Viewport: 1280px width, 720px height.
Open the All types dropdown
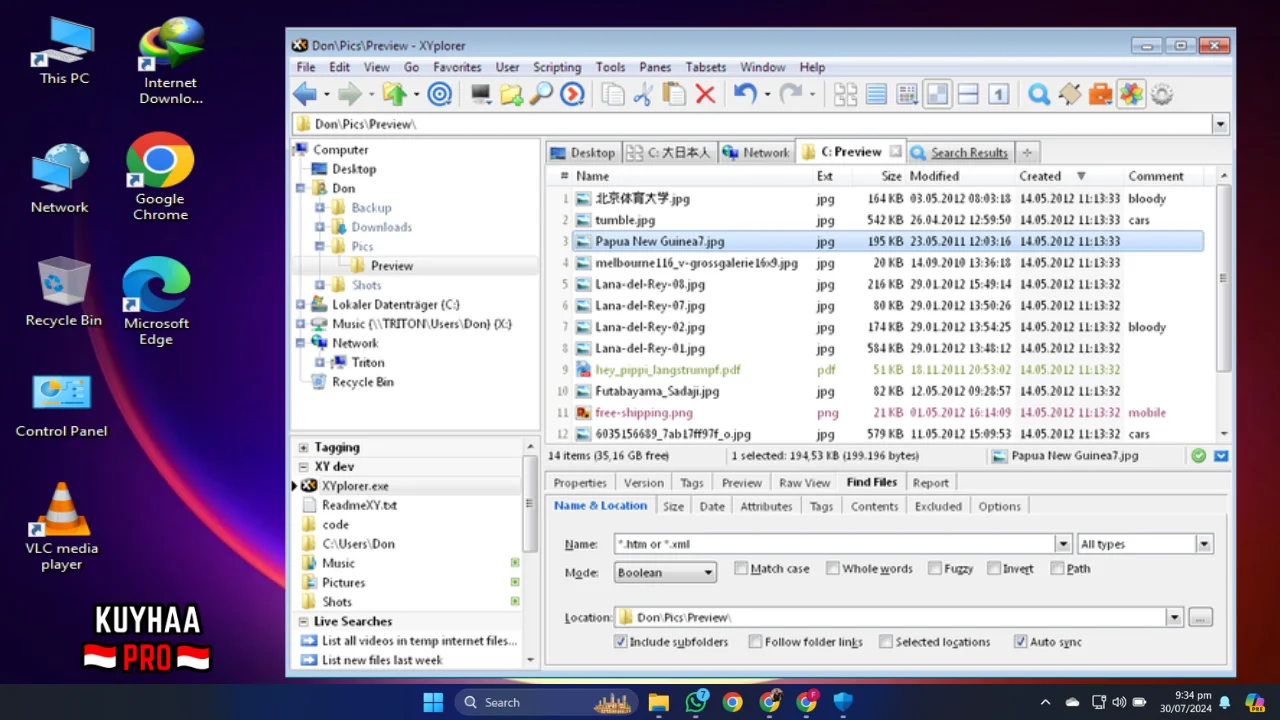[x=1203, y=544]
